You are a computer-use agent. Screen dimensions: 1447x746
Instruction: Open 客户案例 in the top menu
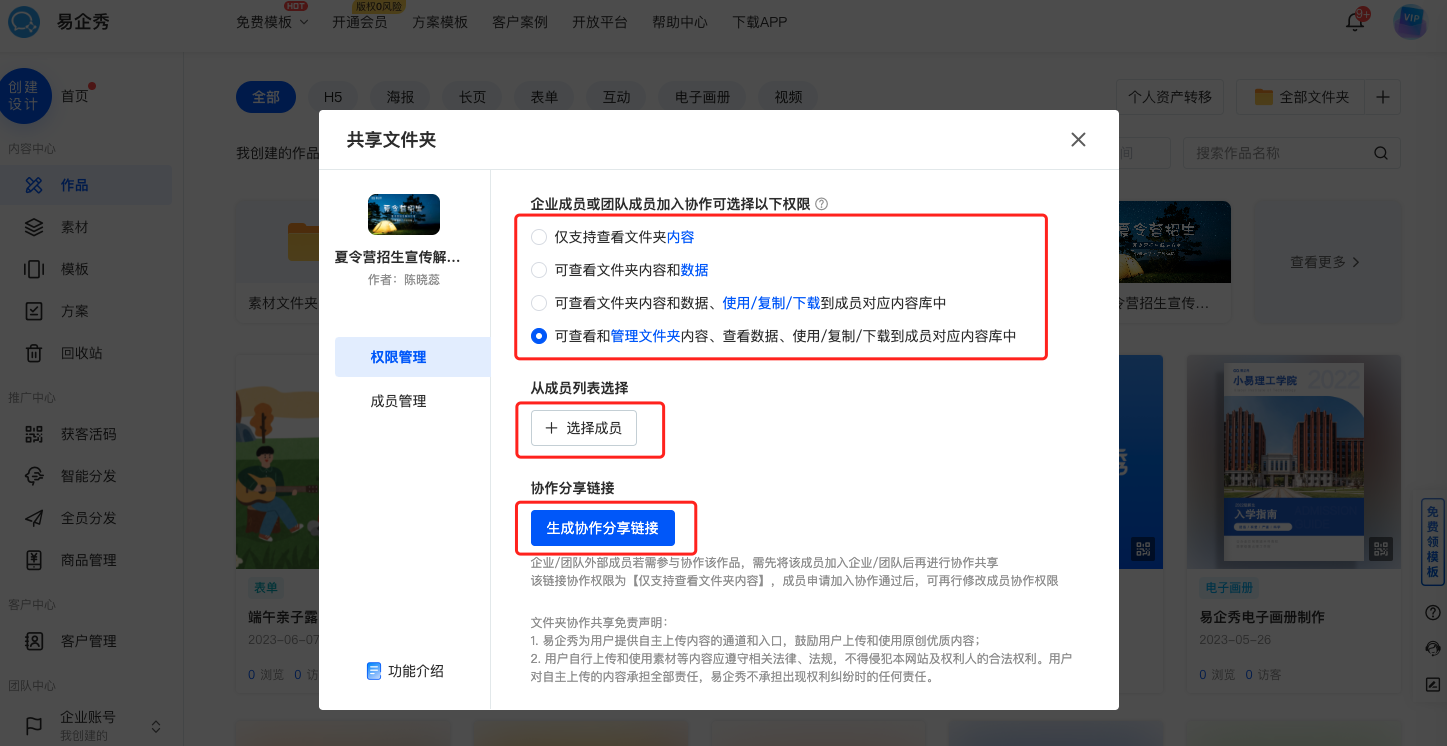(520, 22)
